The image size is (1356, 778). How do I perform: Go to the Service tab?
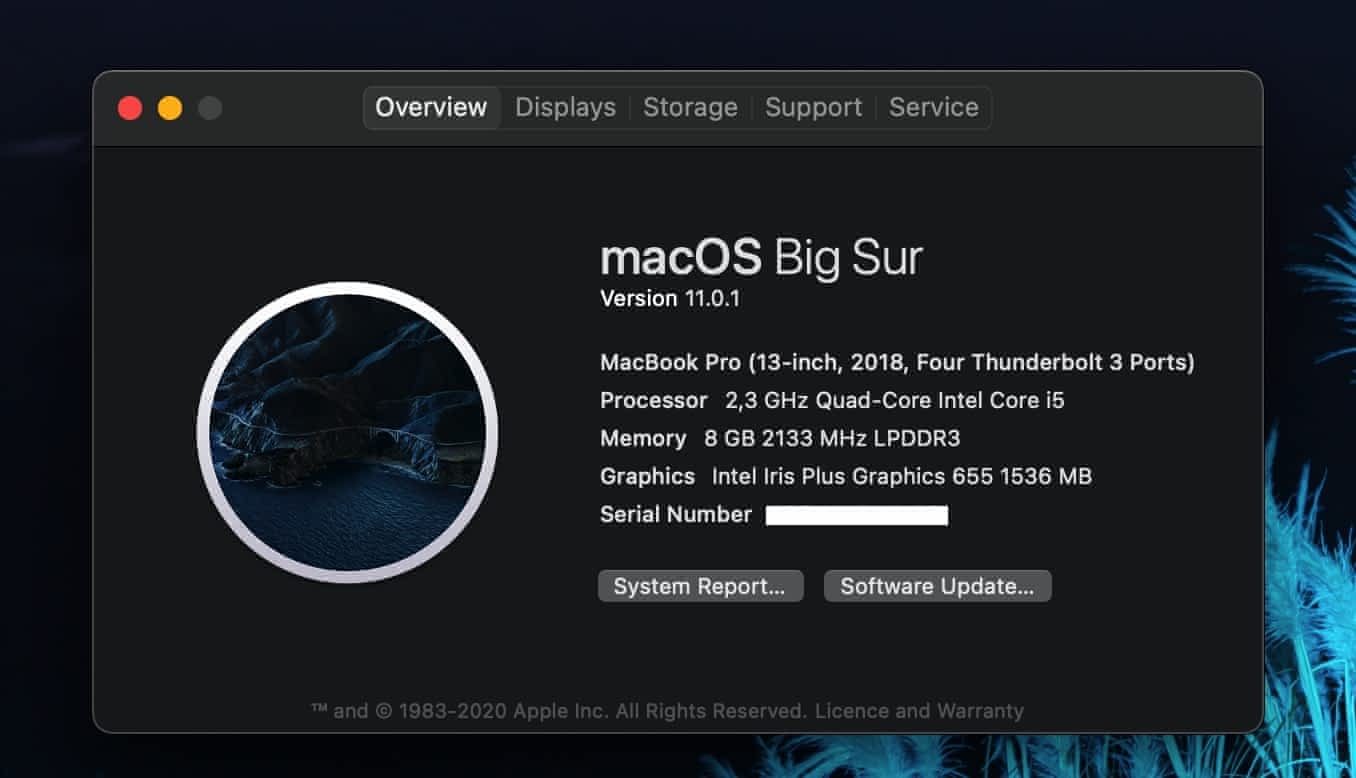click(x=934, y=107)
